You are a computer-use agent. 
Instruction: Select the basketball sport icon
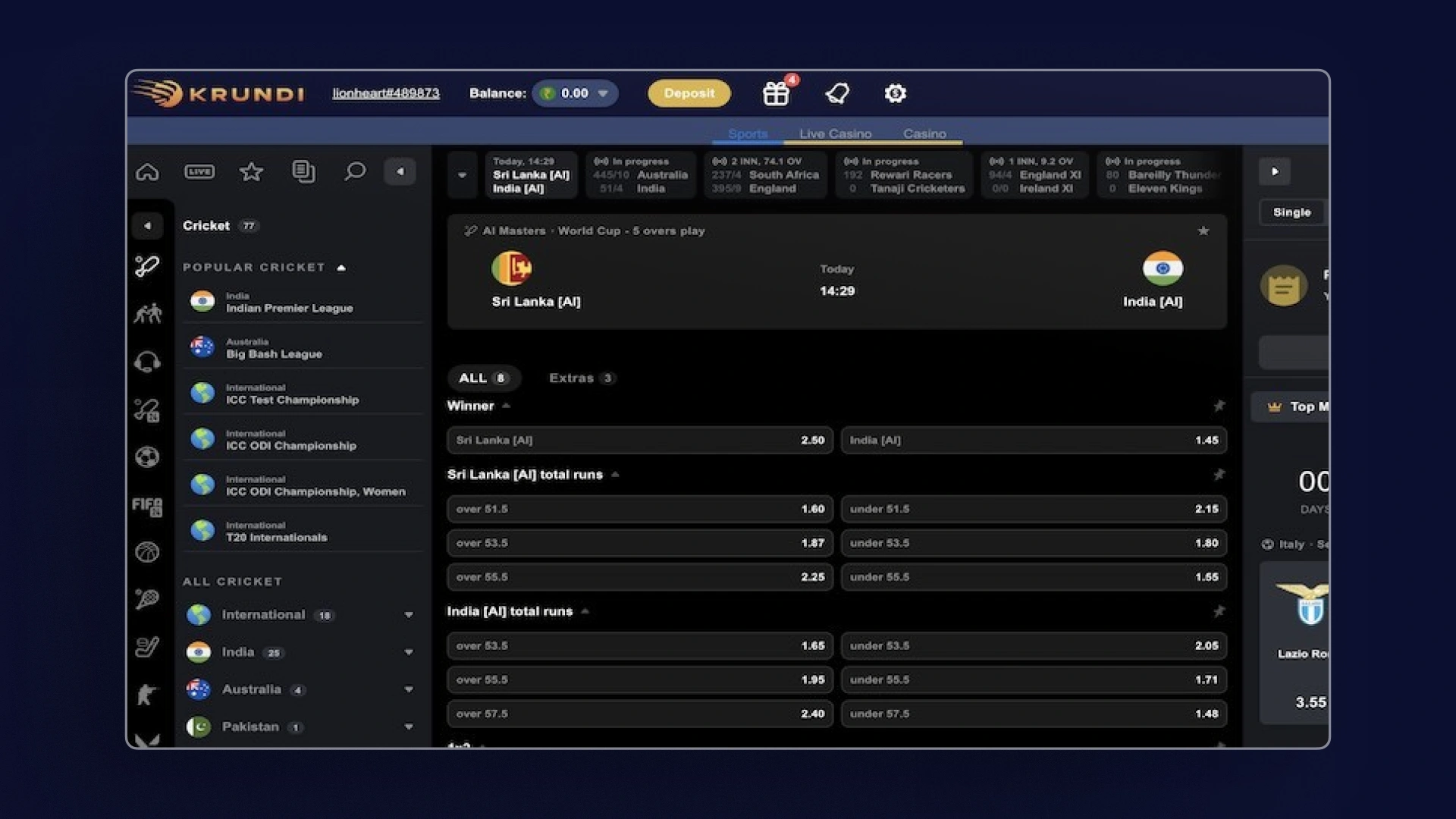coord(147,552)
